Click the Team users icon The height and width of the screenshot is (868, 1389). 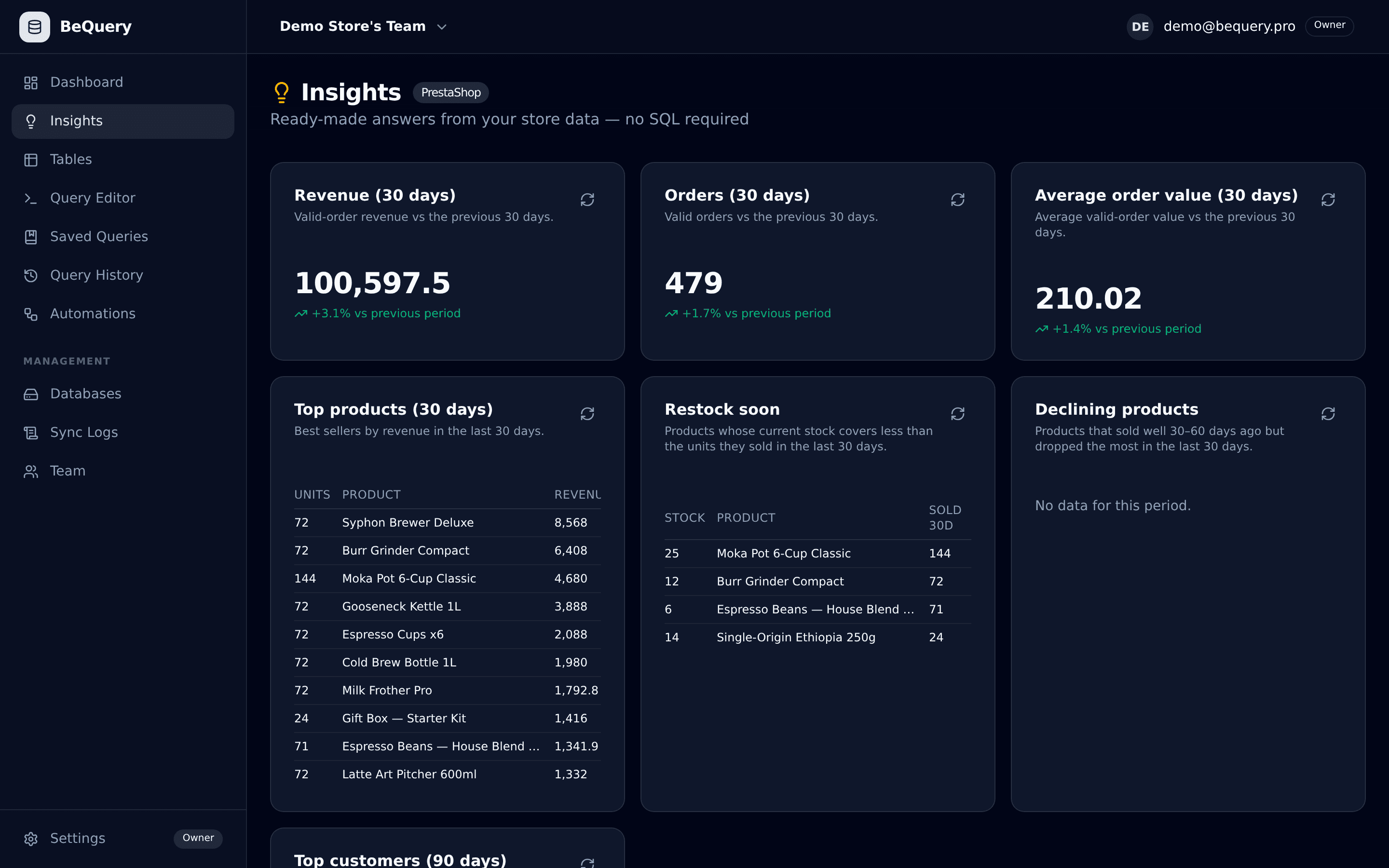coord(31,471)
